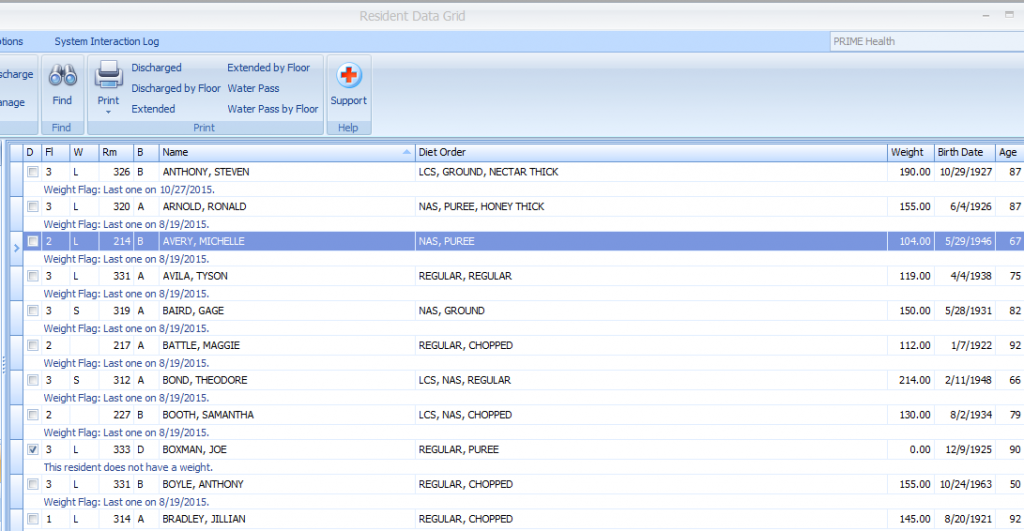Viewport: 1024px width, 531px height.
Task: Select Discharged by Floor print option
Action: [176, 89]
